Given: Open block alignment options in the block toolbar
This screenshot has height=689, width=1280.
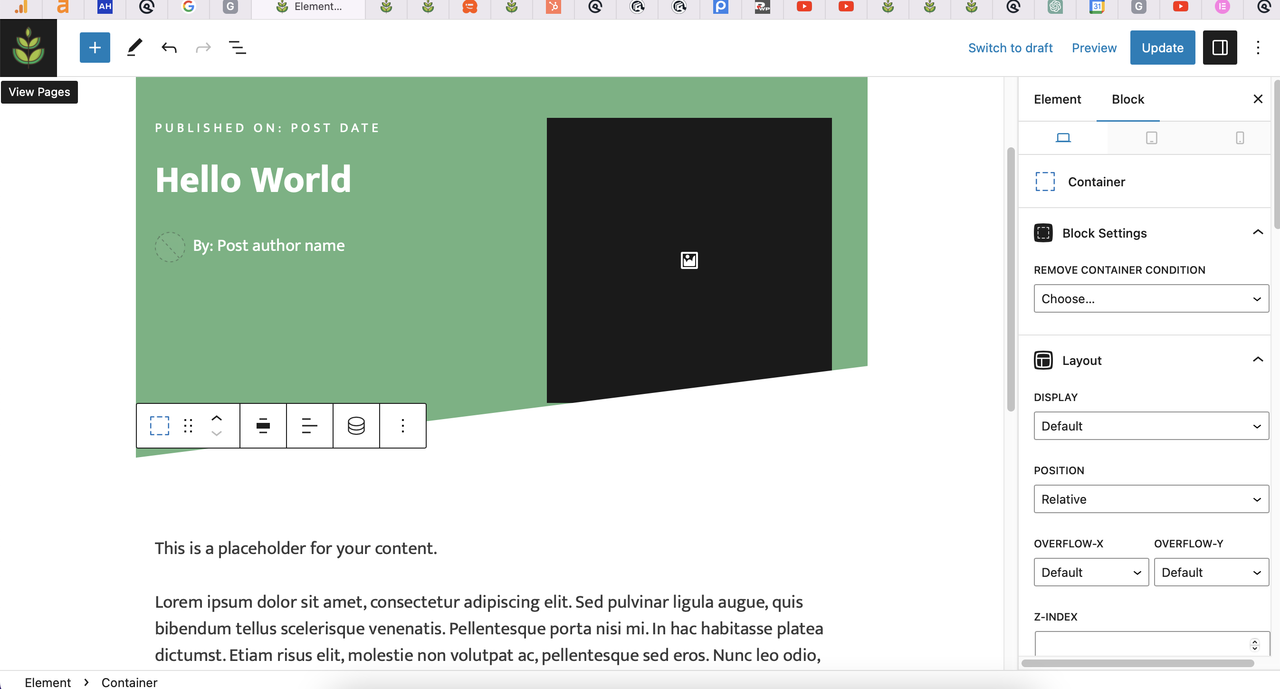Looking at the screenshot, I should pyautogui.click(x=263, y=426).
